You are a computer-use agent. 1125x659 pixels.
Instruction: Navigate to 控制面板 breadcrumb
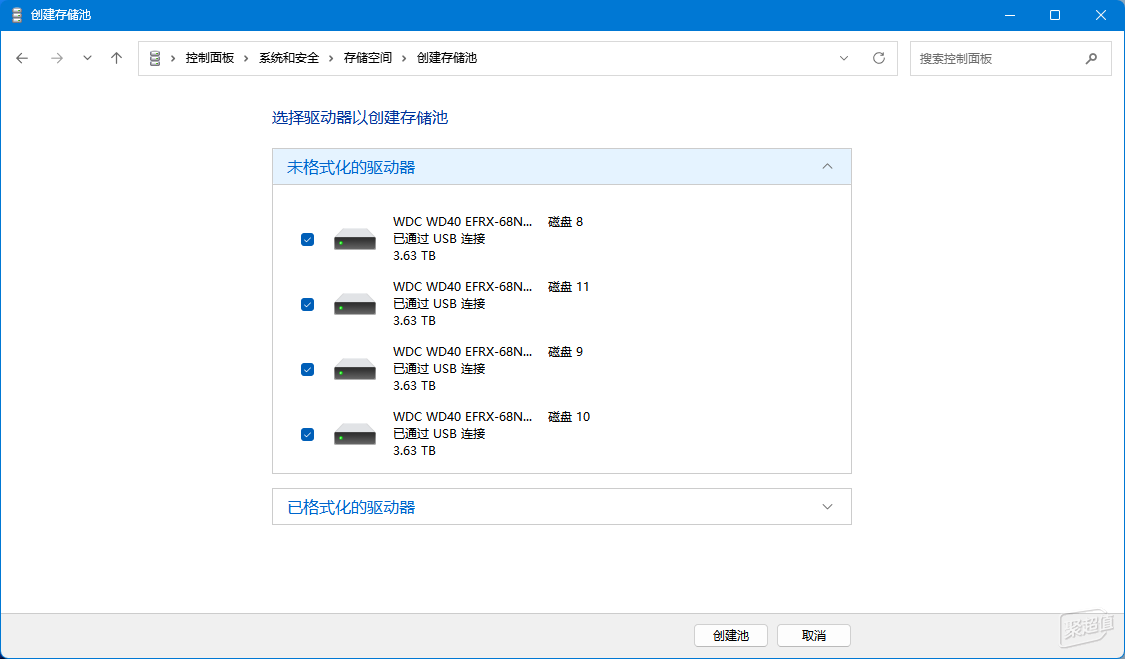[x=210, y=58]
